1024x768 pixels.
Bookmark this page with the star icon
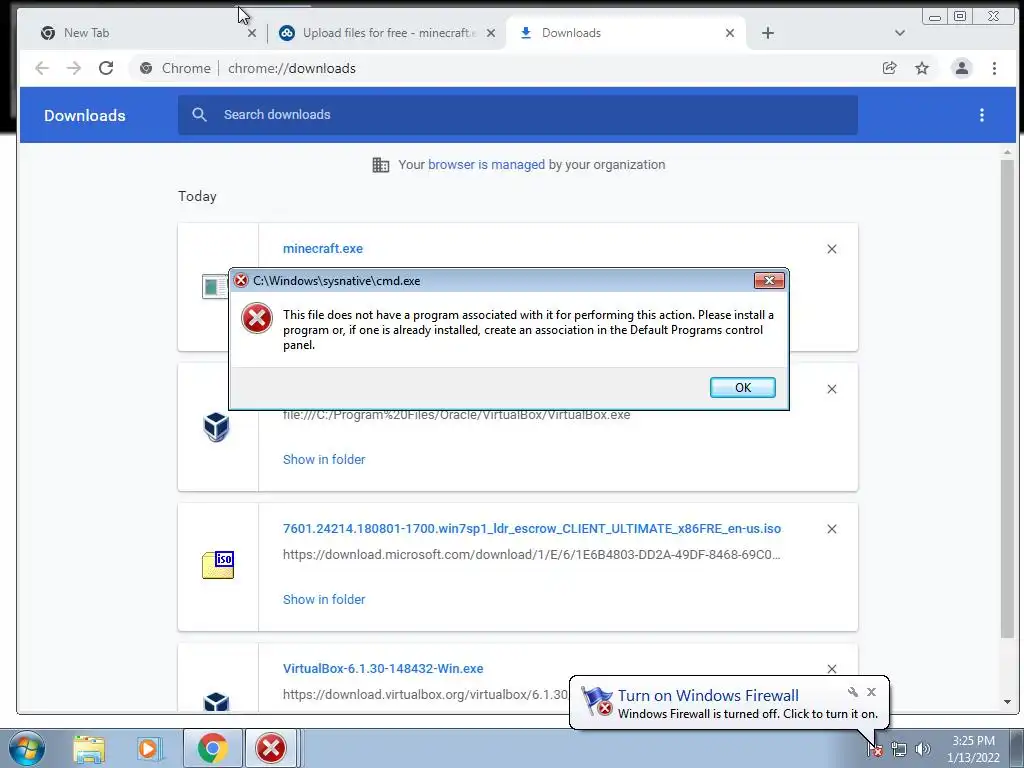click(921, 68)
